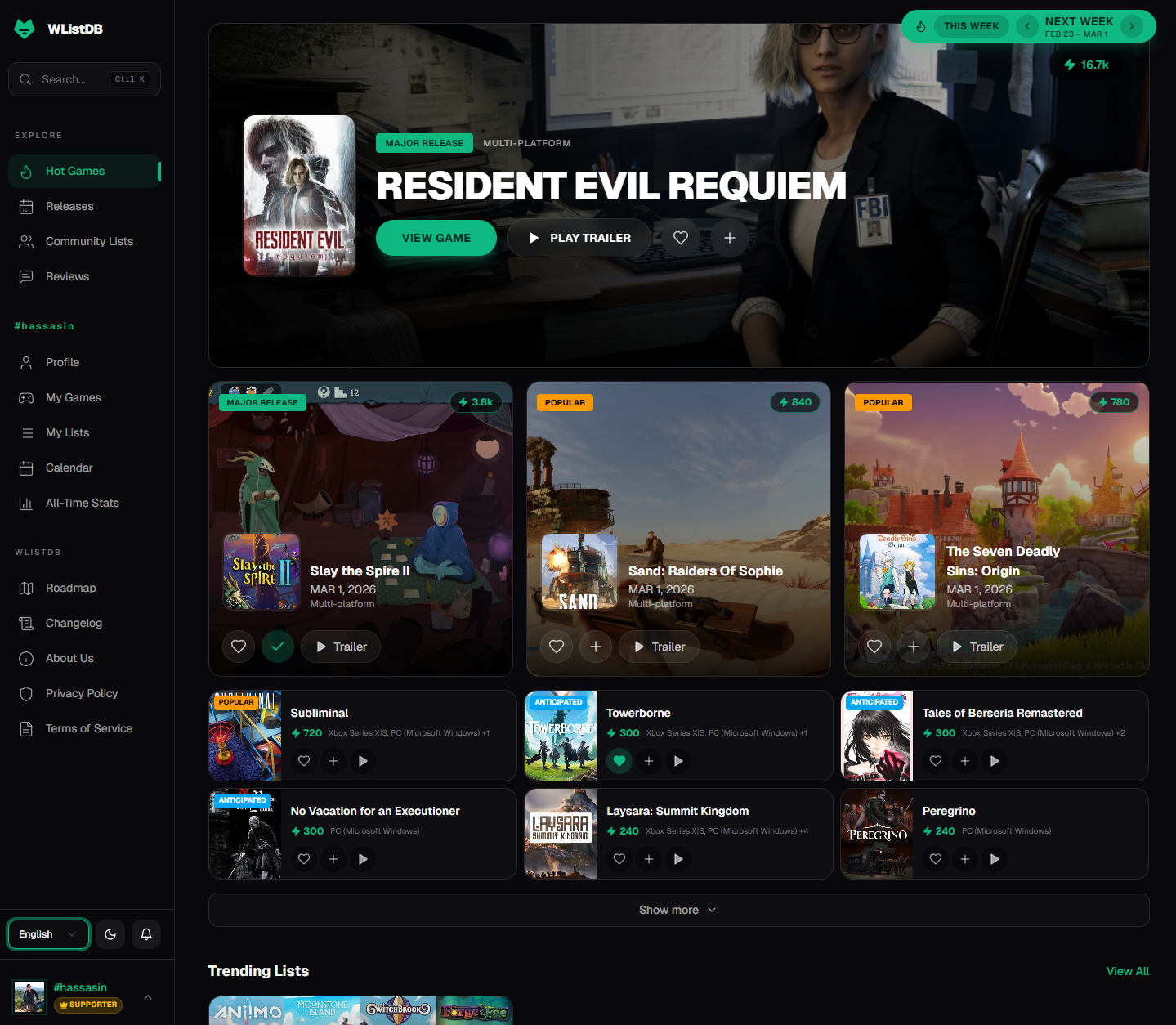Viewport: 1176px width, 1025px height.
Task: Open Reviews section
Action: click(84, 276)
